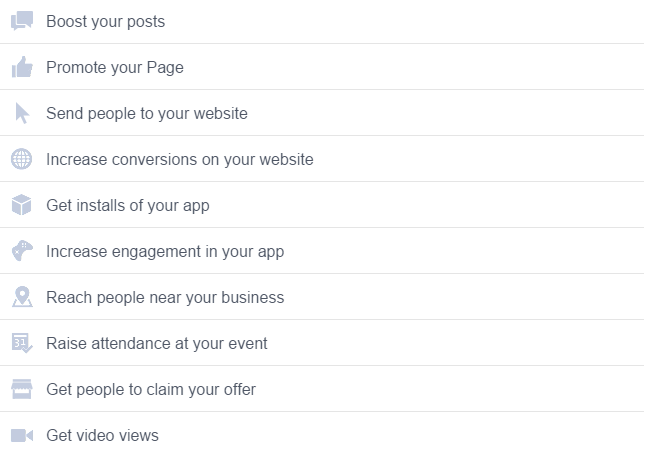Select Get people to claim your offer
The width and height of the screenshot is (645, 454).
(322, 389)
